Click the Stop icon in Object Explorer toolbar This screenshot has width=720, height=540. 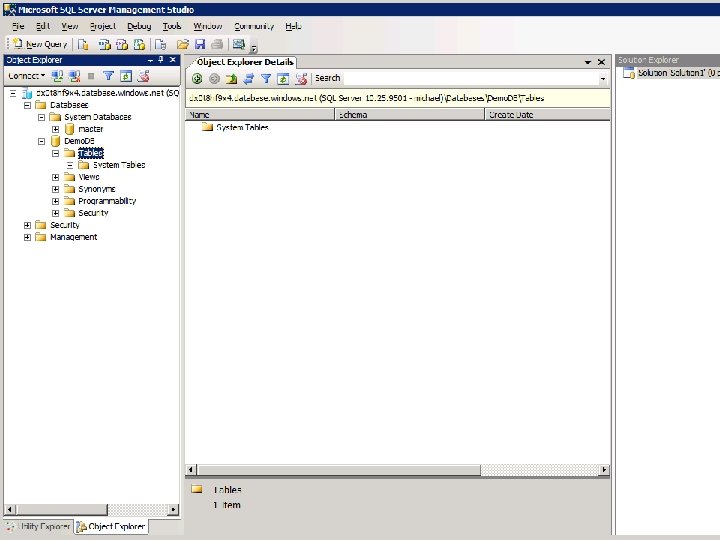coord(91,76)
